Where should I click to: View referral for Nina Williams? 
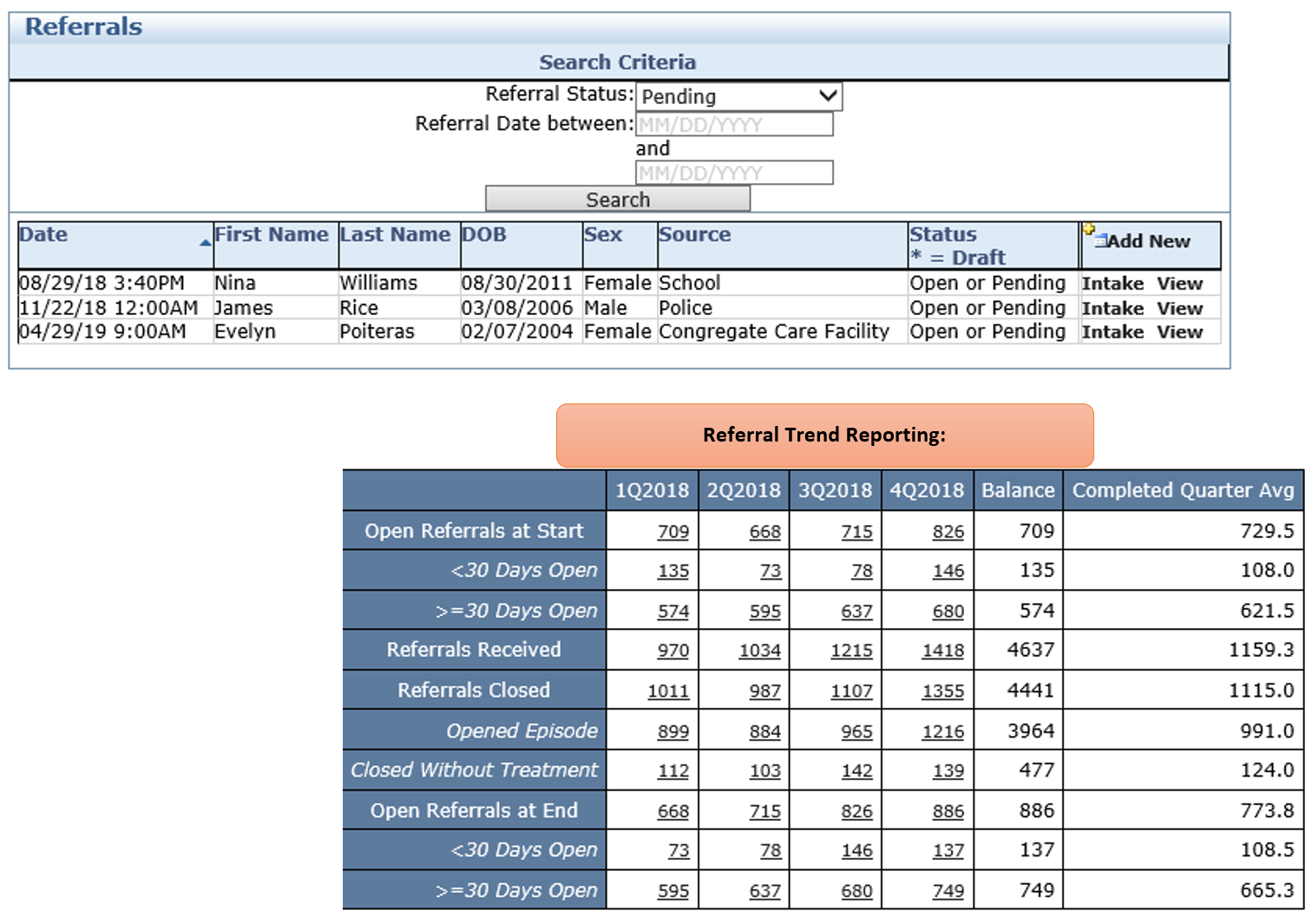coord(1179,284)
